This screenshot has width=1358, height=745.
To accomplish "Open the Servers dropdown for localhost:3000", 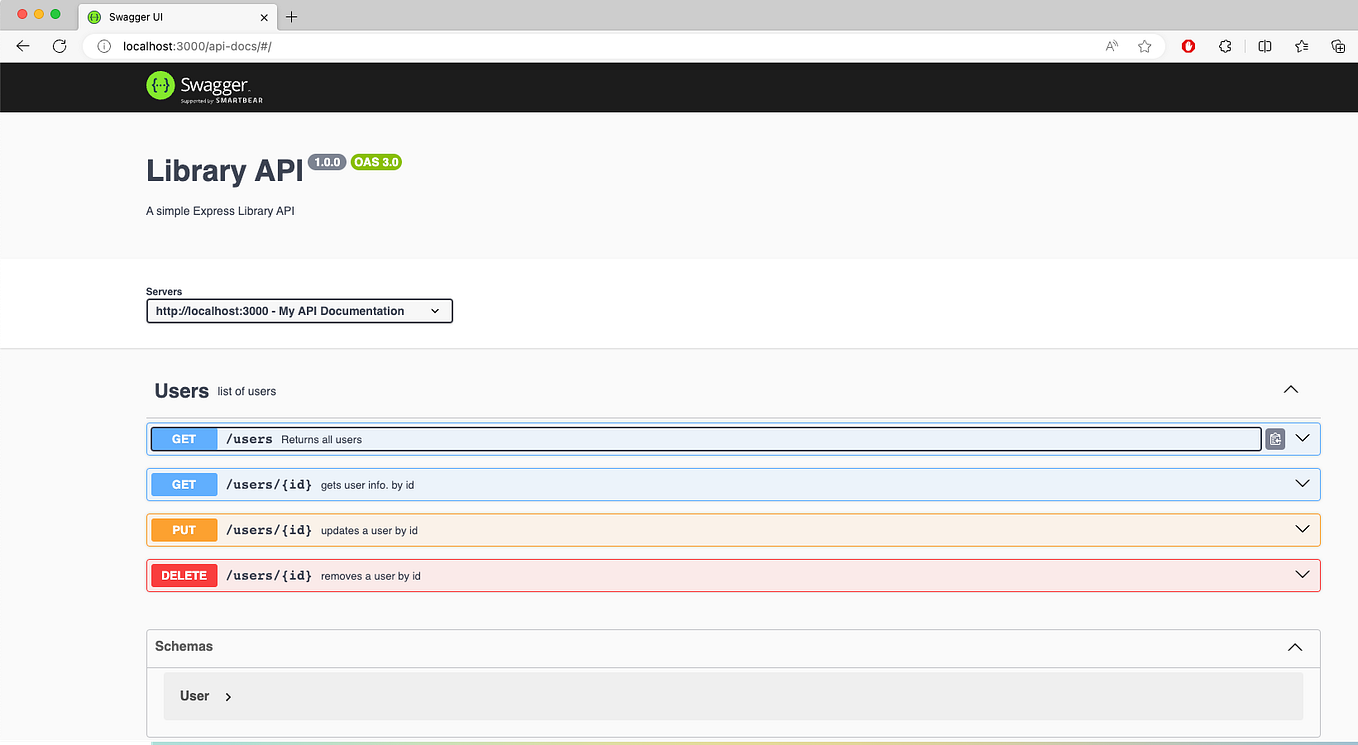I will [299, 310].
